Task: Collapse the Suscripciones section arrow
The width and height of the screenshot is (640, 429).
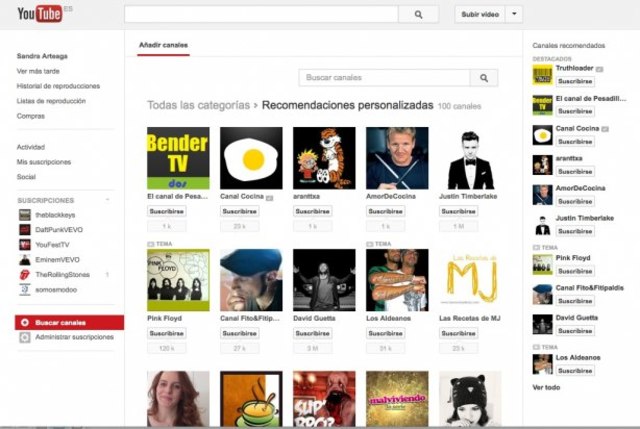Action: click(107, 200)
